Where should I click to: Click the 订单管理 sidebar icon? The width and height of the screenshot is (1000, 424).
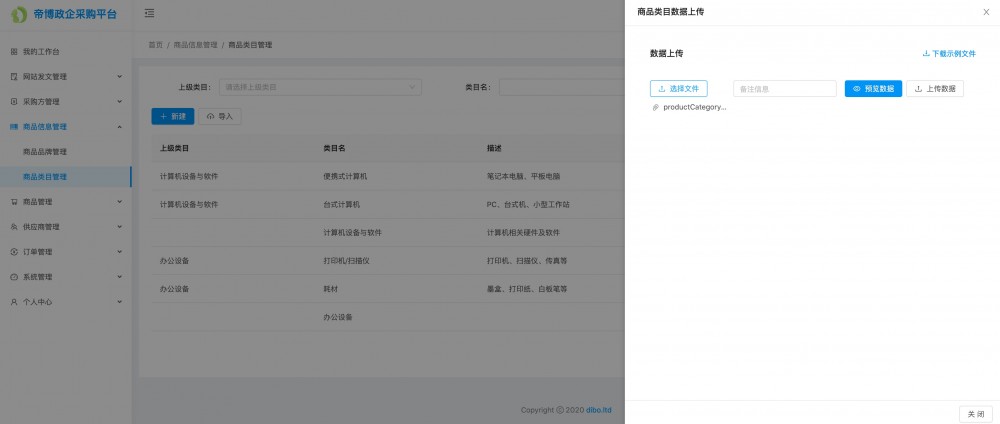[14, 252]
